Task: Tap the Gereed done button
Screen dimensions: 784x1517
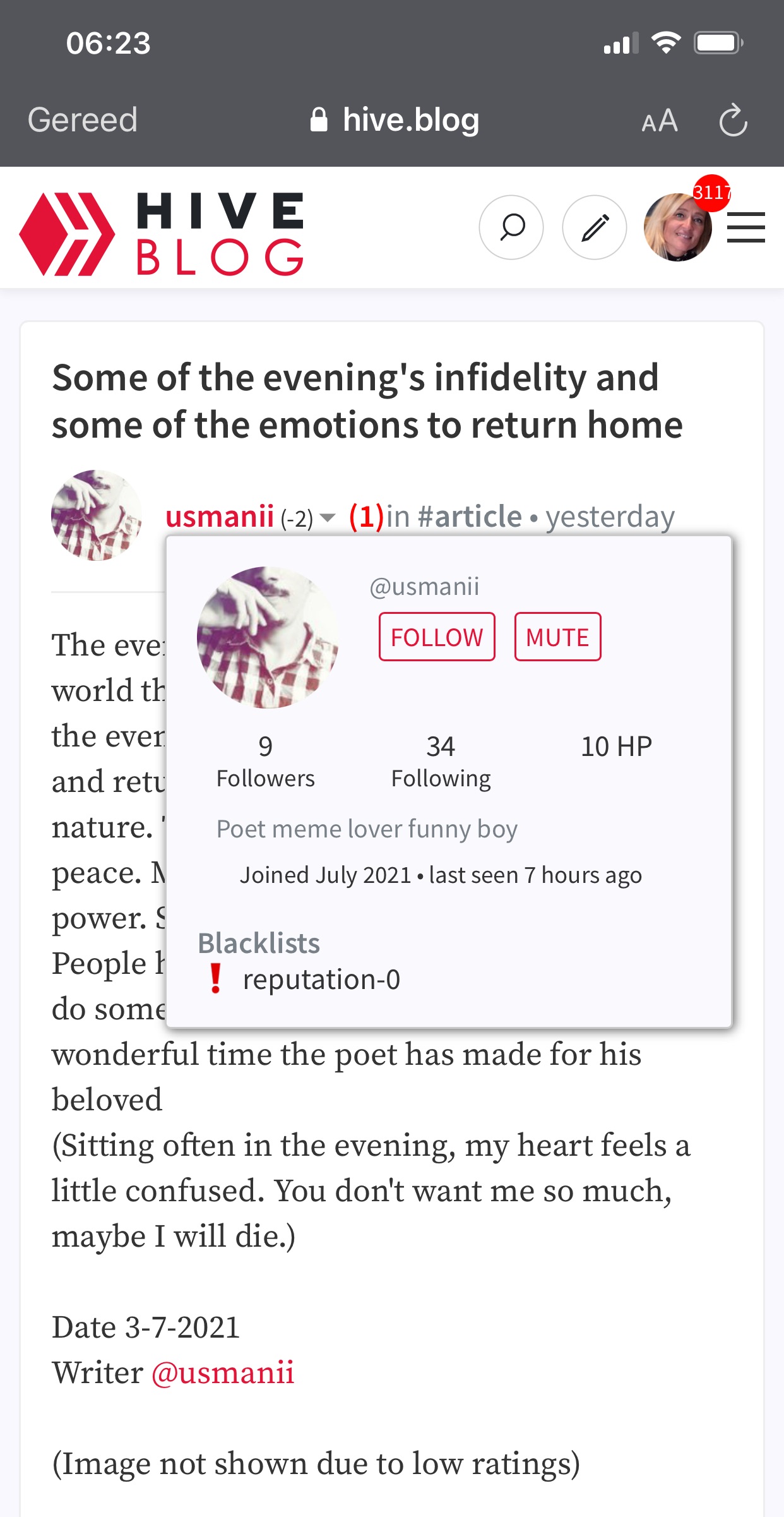Action: (83, 120)
